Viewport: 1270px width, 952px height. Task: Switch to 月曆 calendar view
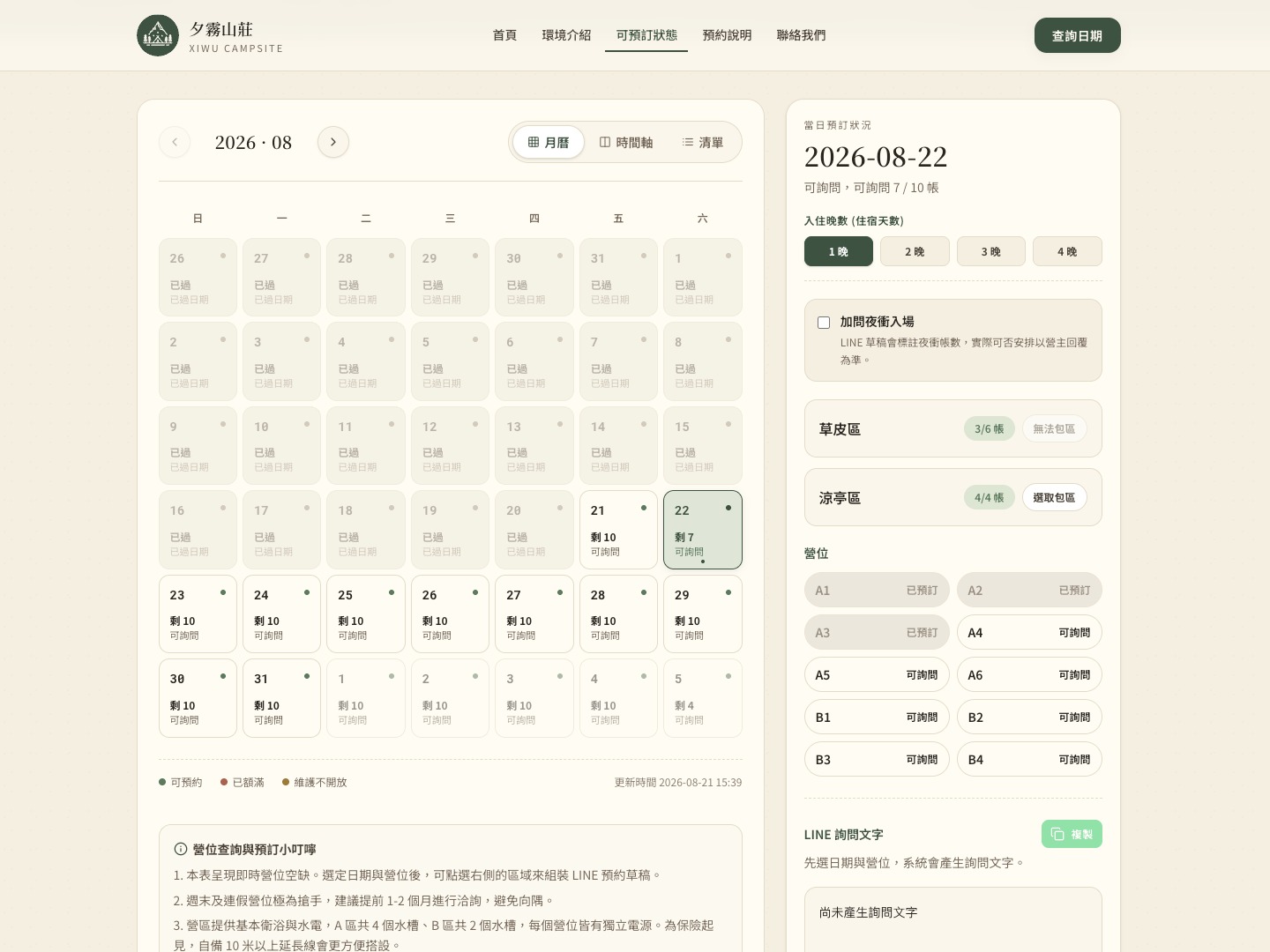click(x=549, y=142)
